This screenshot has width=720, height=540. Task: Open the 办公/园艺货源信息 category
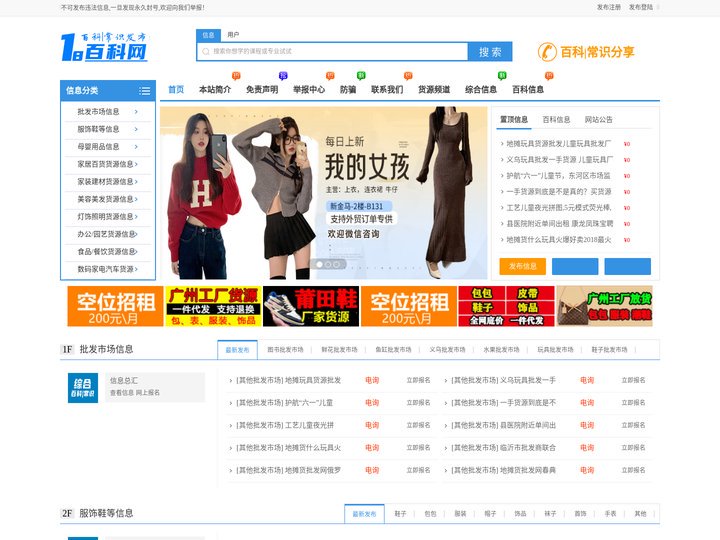[107, 234]
